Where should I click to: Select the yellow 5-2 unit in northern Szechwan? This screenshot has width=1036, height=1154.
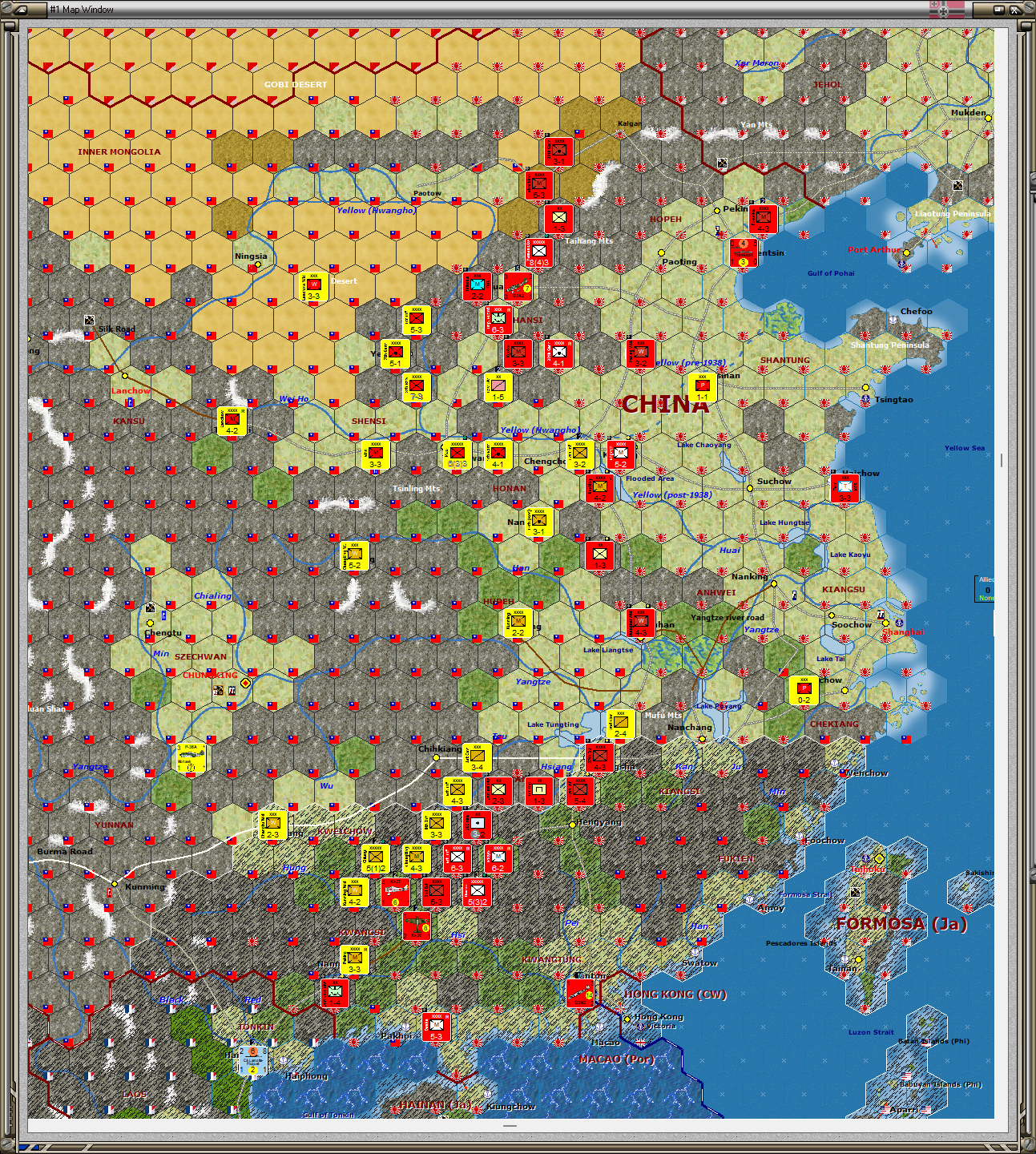pos(354,555)
